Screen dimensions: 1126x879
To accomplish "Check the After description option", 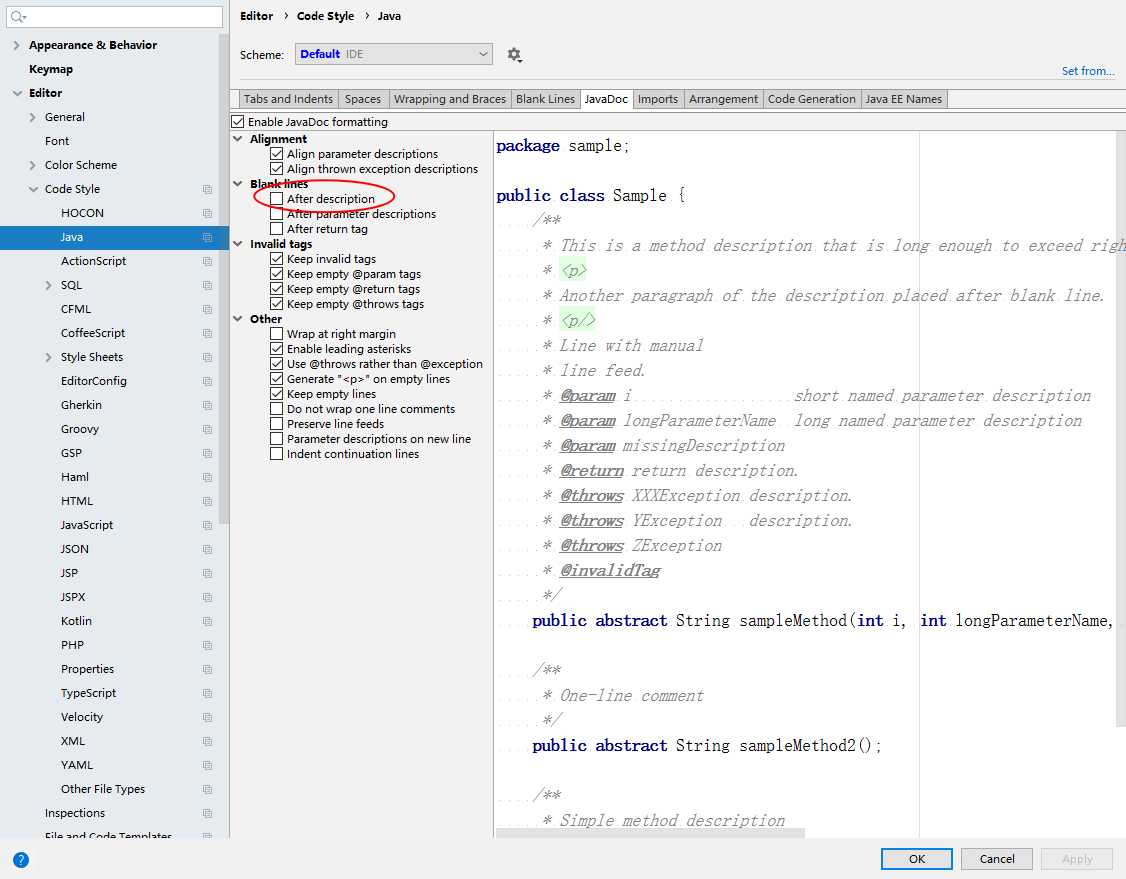I will point(276,199).
